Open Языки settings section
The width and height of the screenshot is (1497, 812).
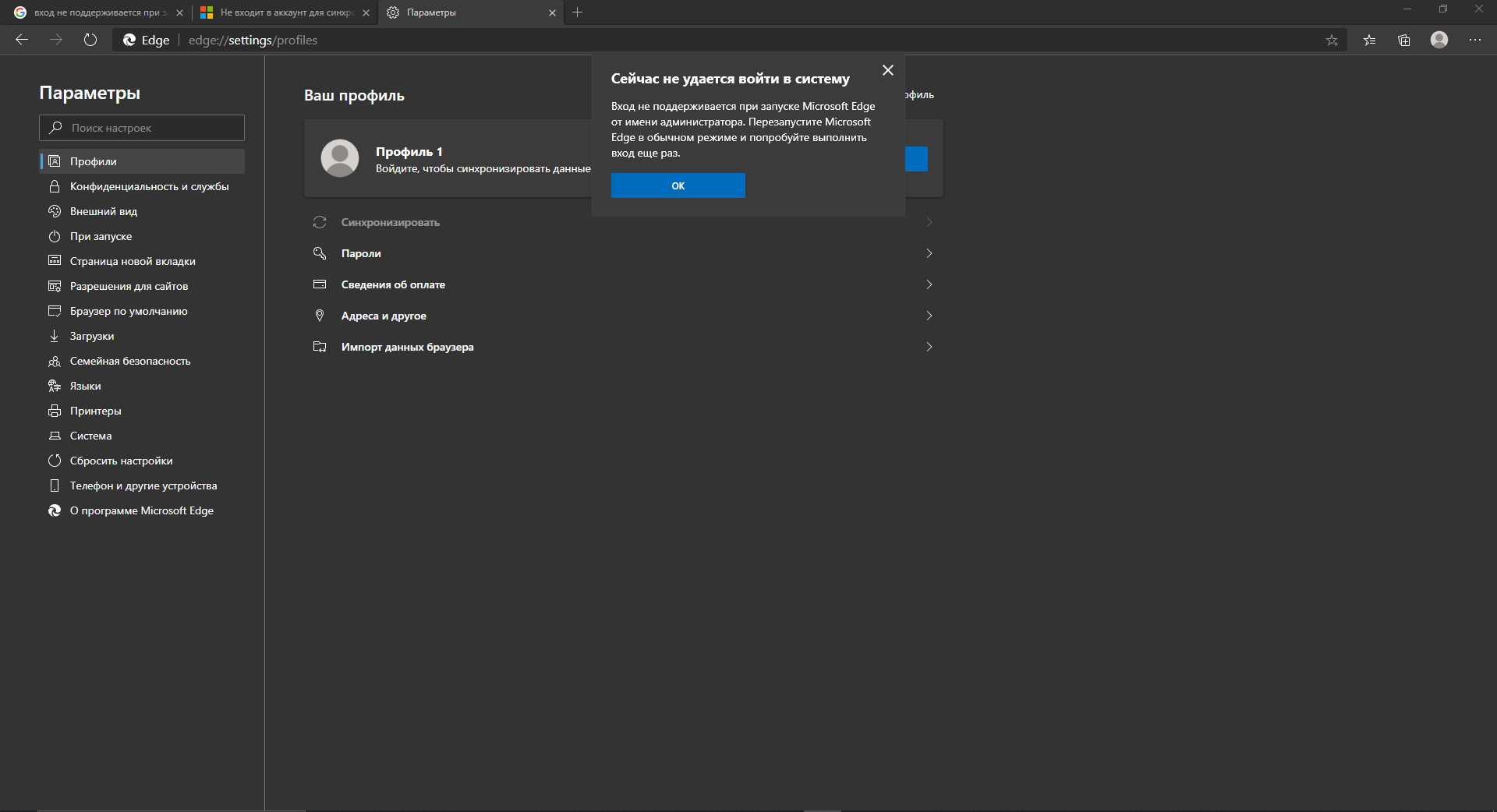[142, 386]
